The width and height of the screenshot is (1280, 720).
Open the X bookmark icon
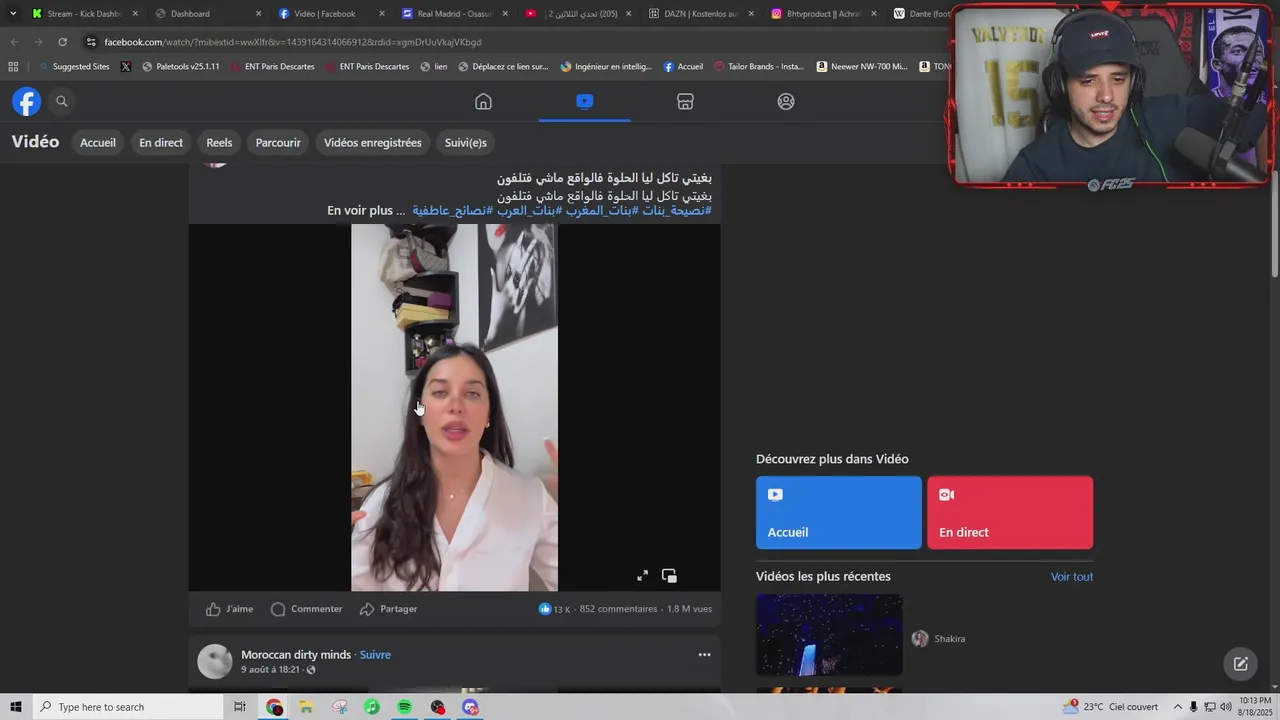pyautogui.click(x=125, y=67)
